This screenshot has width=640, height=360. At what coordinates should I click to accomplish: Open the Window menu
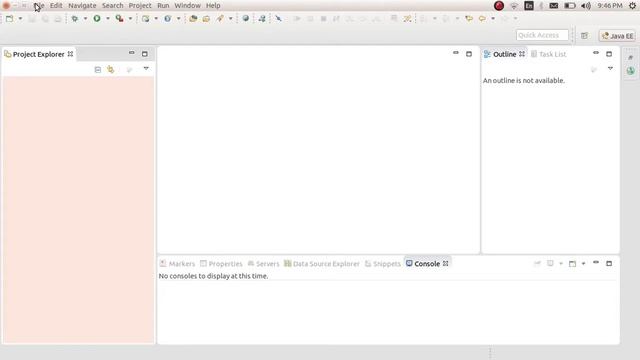pyautogui.click(x=187, y=6)
